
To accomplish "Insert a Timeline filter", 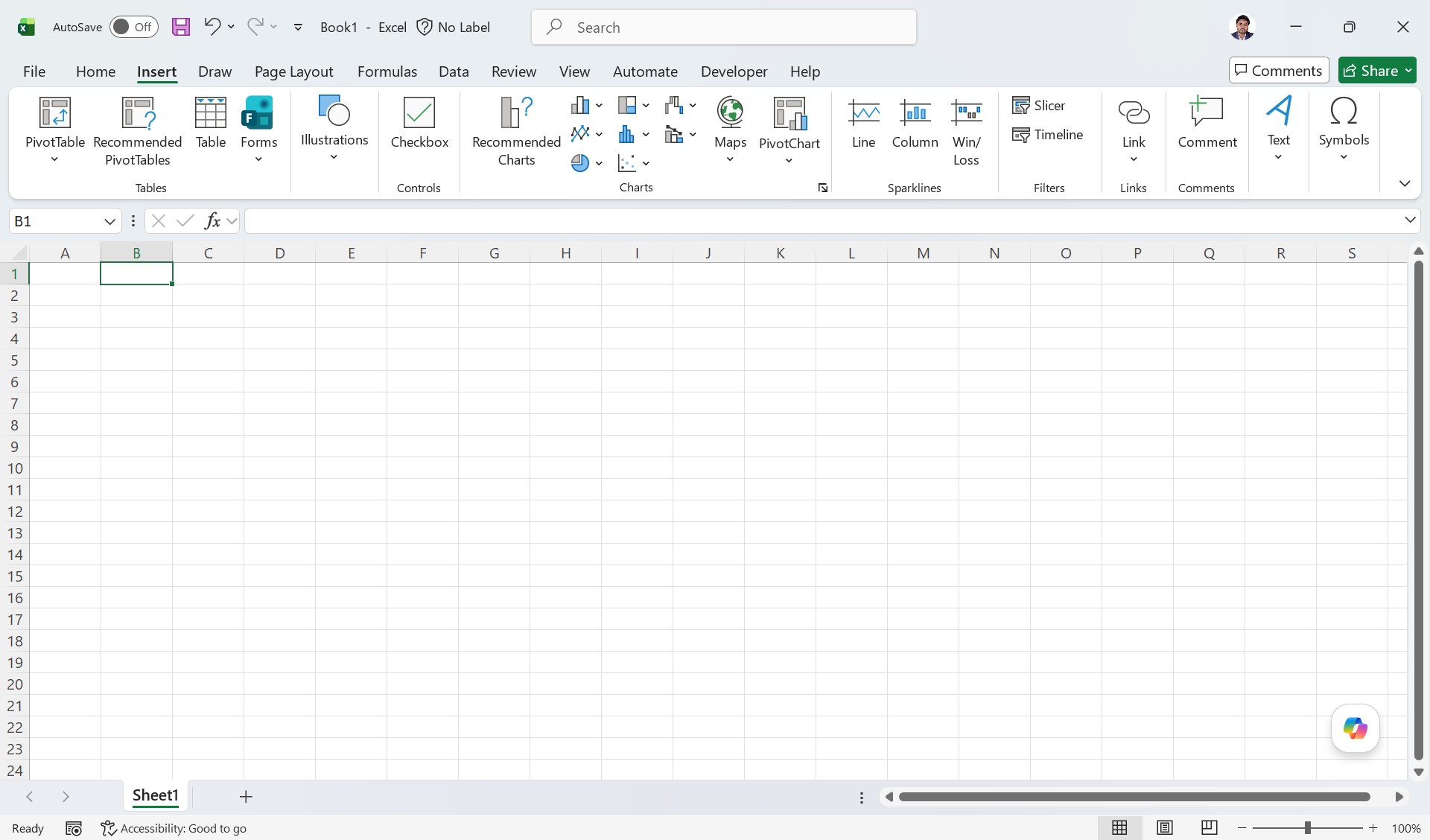I will 1048,135.
